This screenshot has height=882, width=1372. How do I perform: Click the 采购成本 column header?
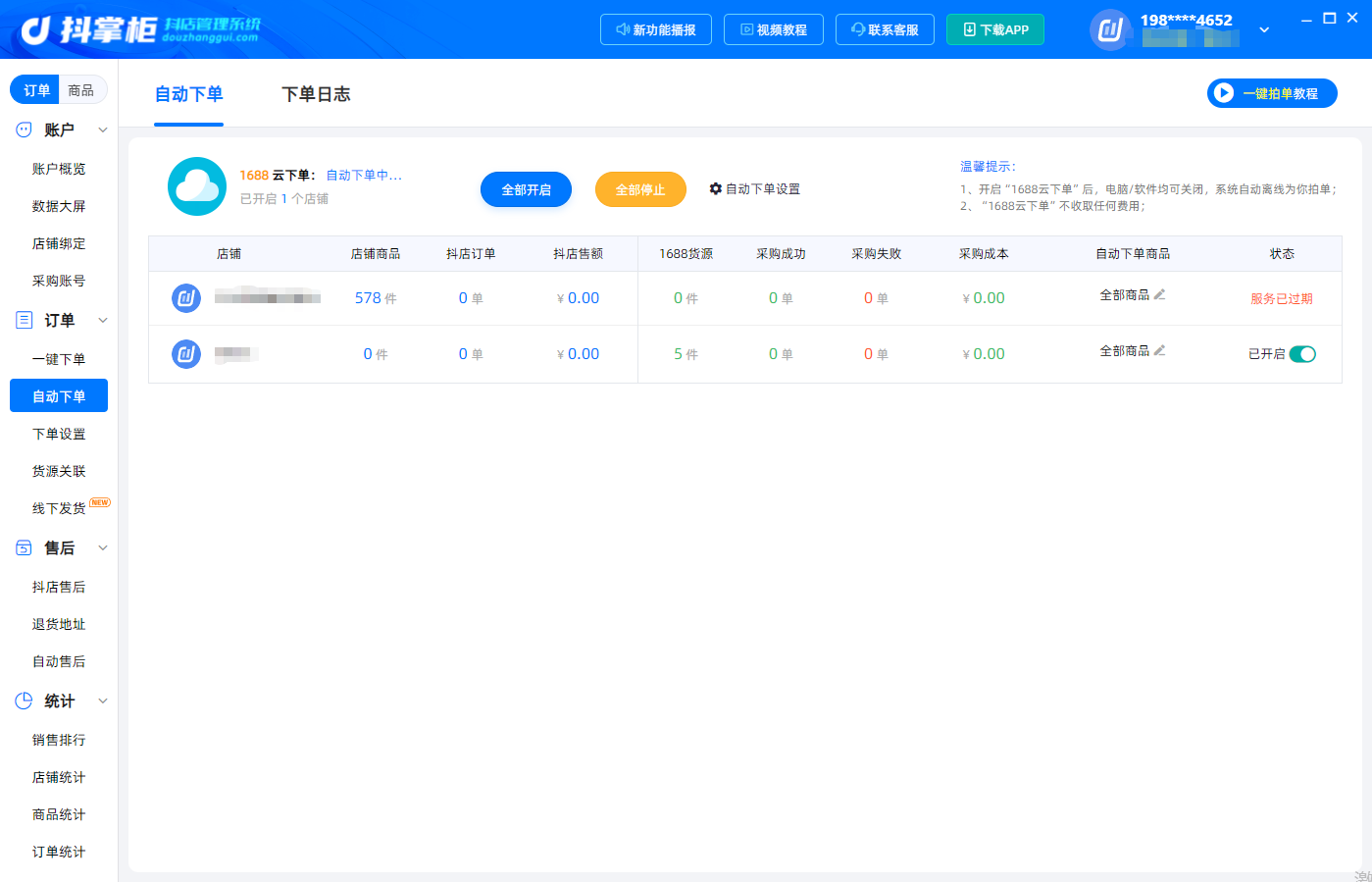[984, 254]
